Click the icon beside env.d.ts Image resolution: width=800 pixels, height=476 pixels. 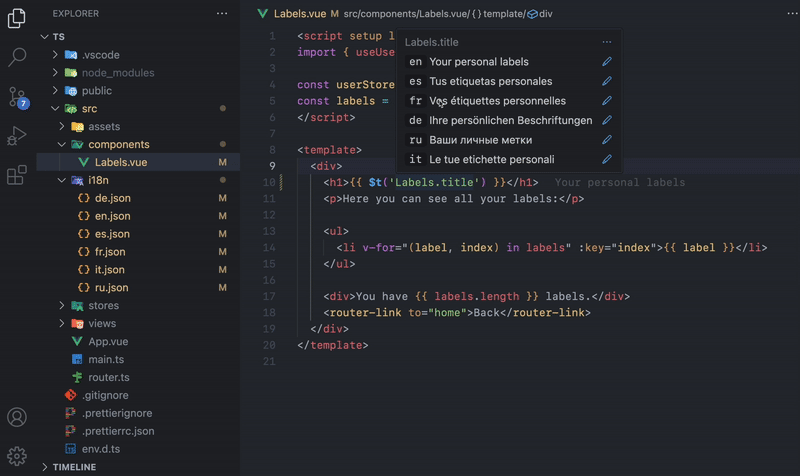(70, 449)
